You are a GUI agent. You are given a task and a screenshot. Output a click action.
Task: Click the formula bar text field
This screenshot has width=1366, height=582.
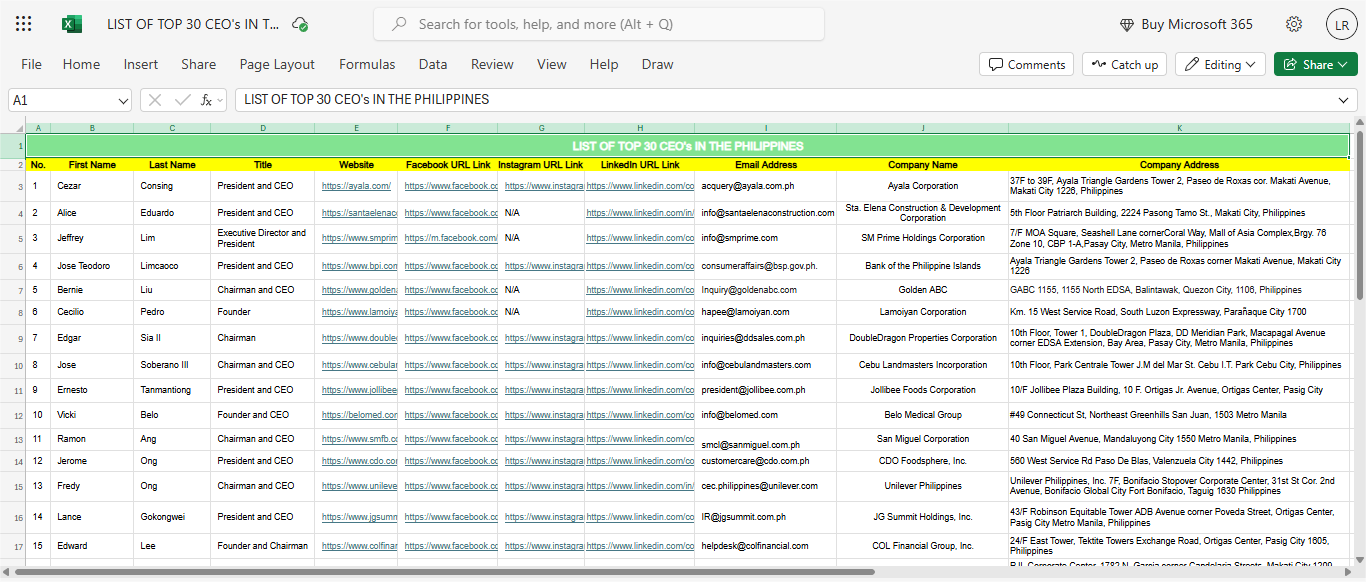(x=785, y=100)
